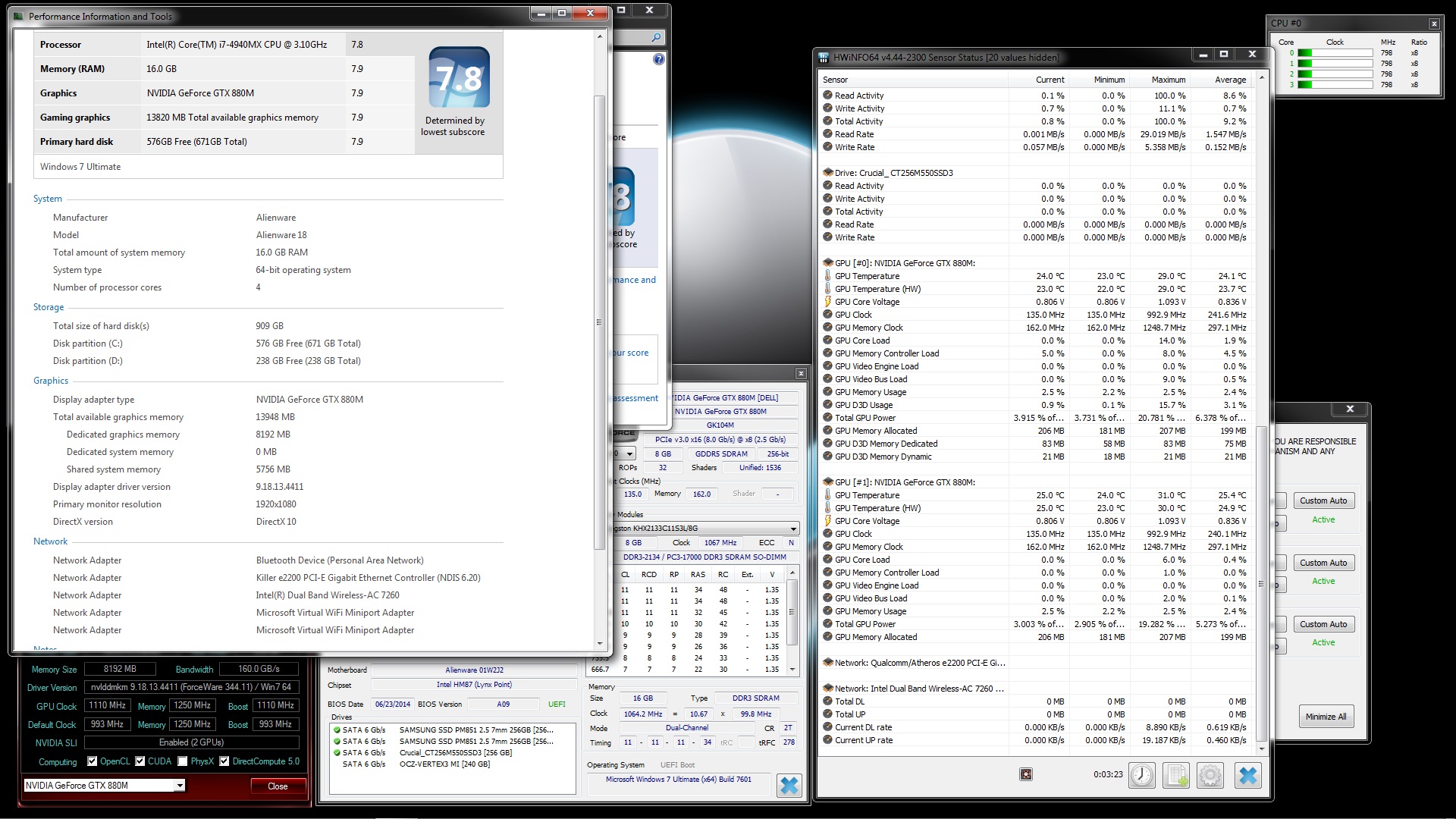
Task: Open the NVIDIA GeForce GTX 880M GPU dropdown
Action: point(180,786)
